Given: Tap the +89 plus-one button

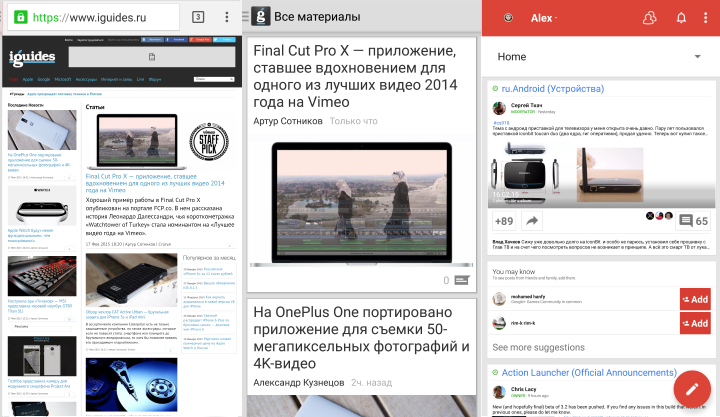Looking at the screenshot, I should [x=504, y=221].
